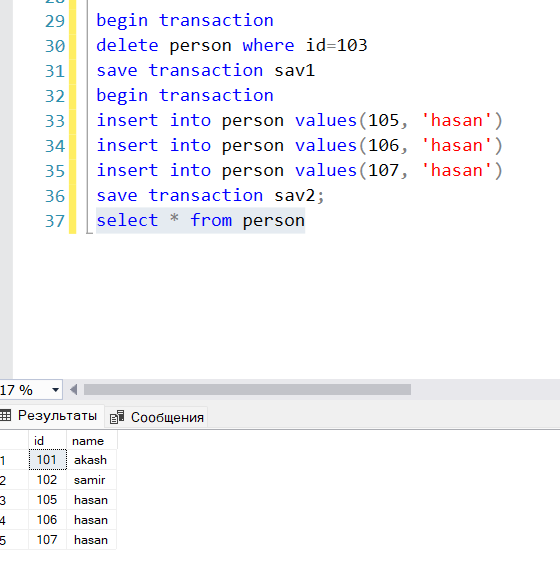
Task: Click the id column header
Action: point(47,441)
